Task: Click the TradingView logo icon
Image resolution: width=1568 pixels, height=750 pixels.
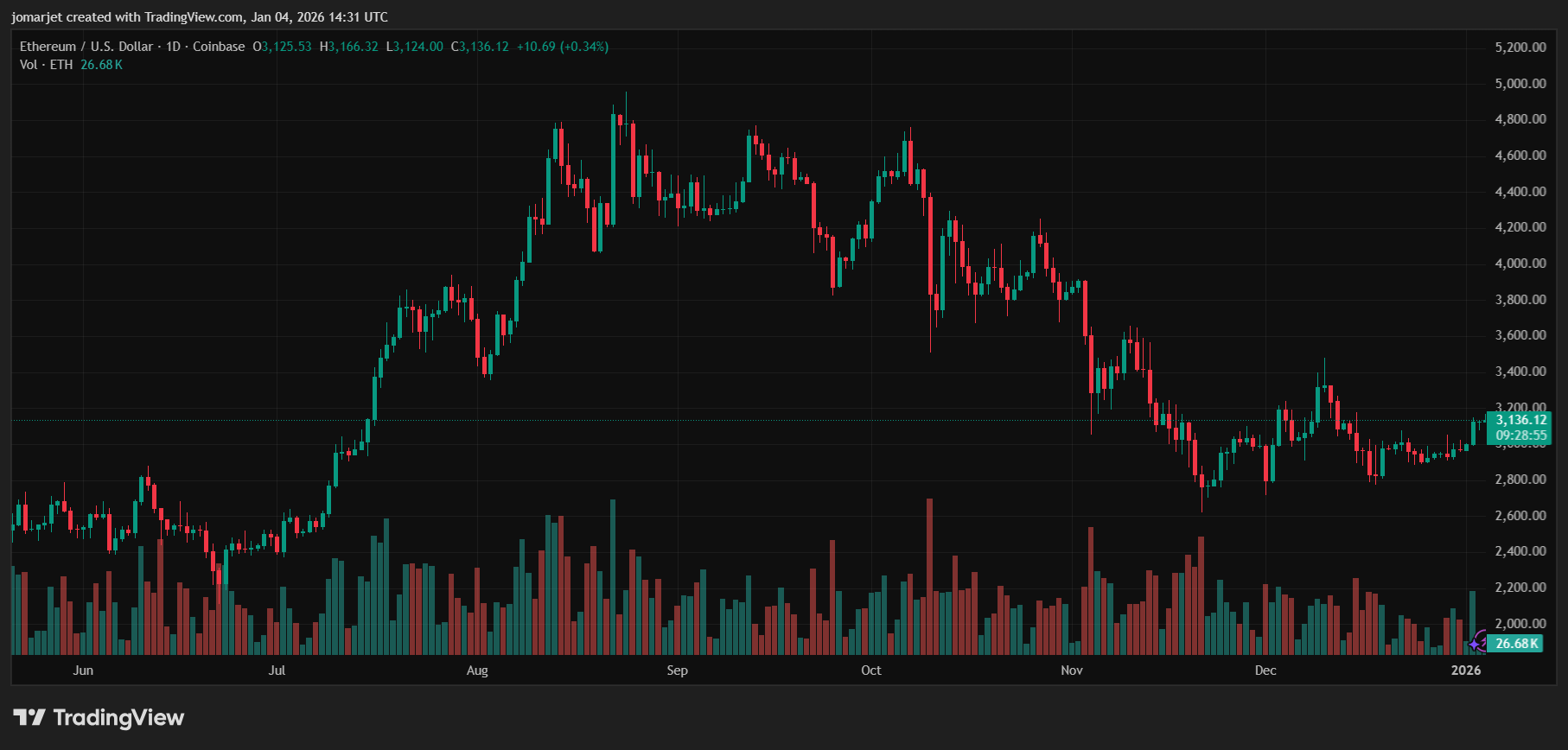Action: (29, 717)
